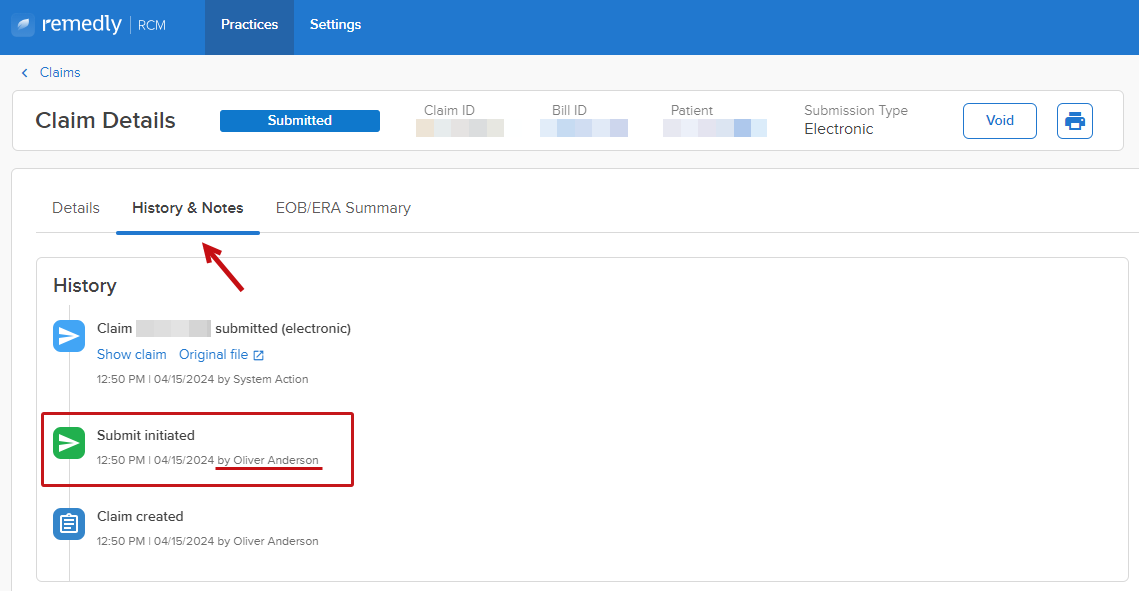
Task: Open the EOB/ERA Summary tab
Action: coord(343,208)
